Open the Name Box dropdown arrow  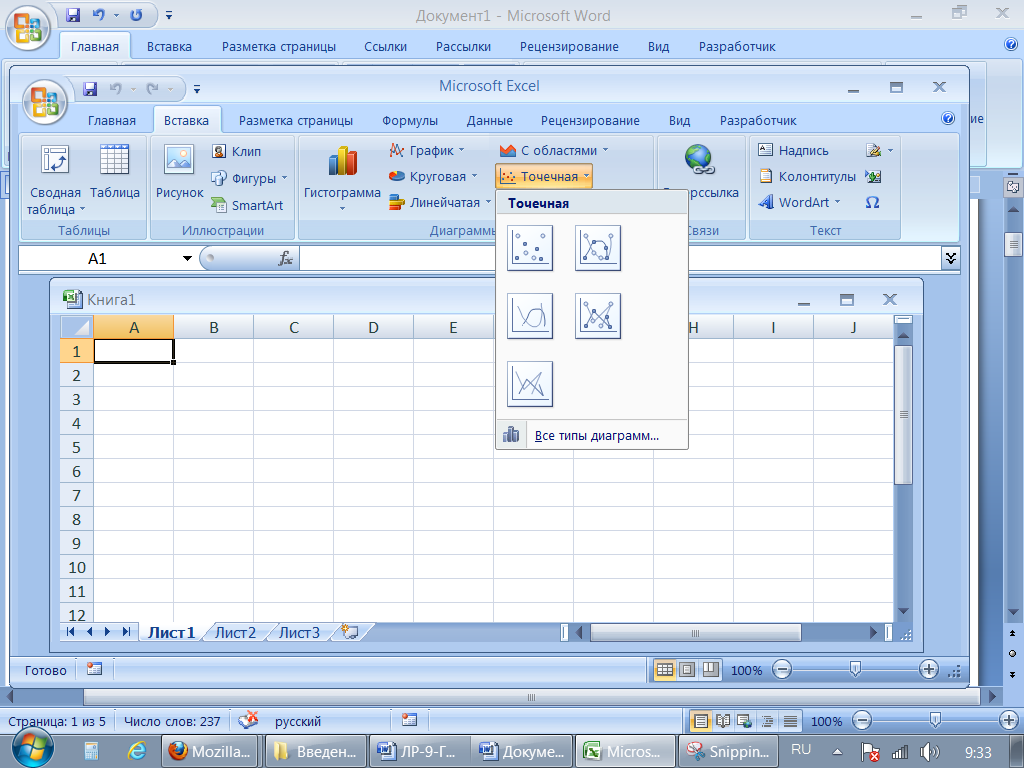click(x=187, y=259)
